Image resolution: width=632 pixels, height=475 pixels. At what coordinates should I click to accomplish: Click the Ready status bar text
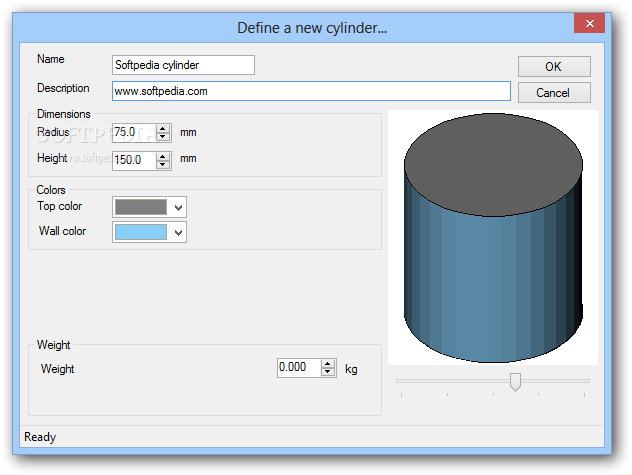tap(40, 437)
